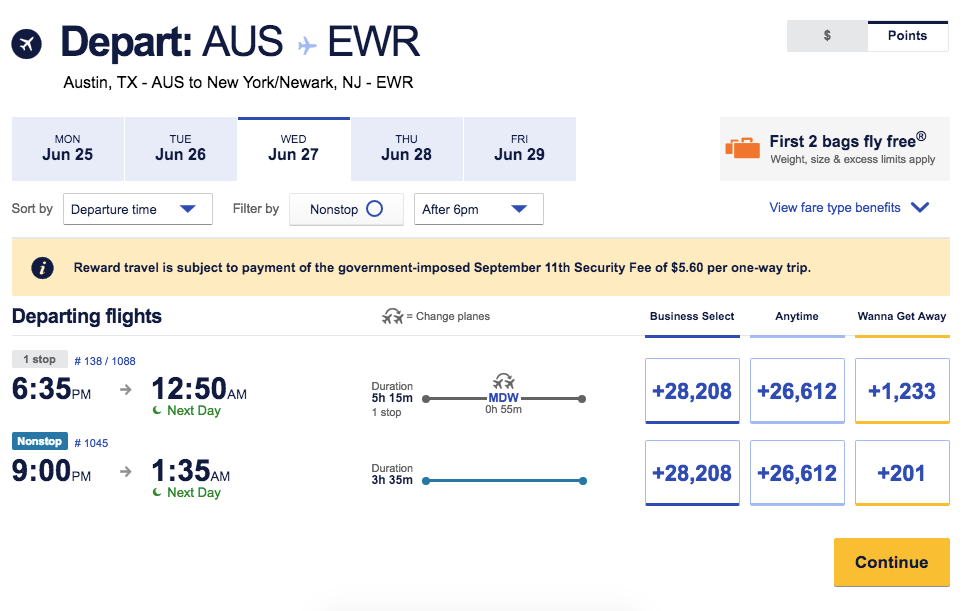Click the change planes icon above MDW

(504, 381)
